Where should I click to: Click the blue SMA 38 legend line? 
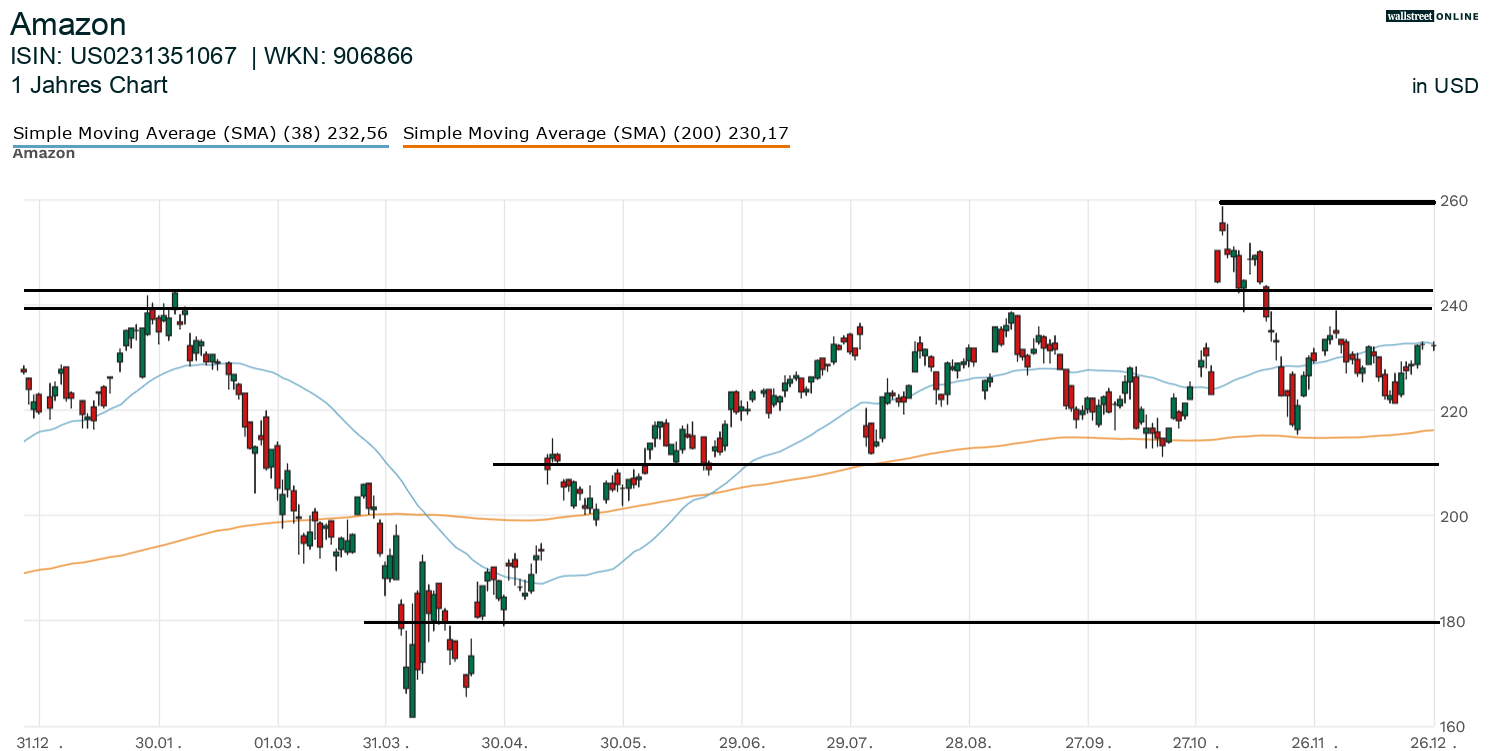tap(200, 147)
